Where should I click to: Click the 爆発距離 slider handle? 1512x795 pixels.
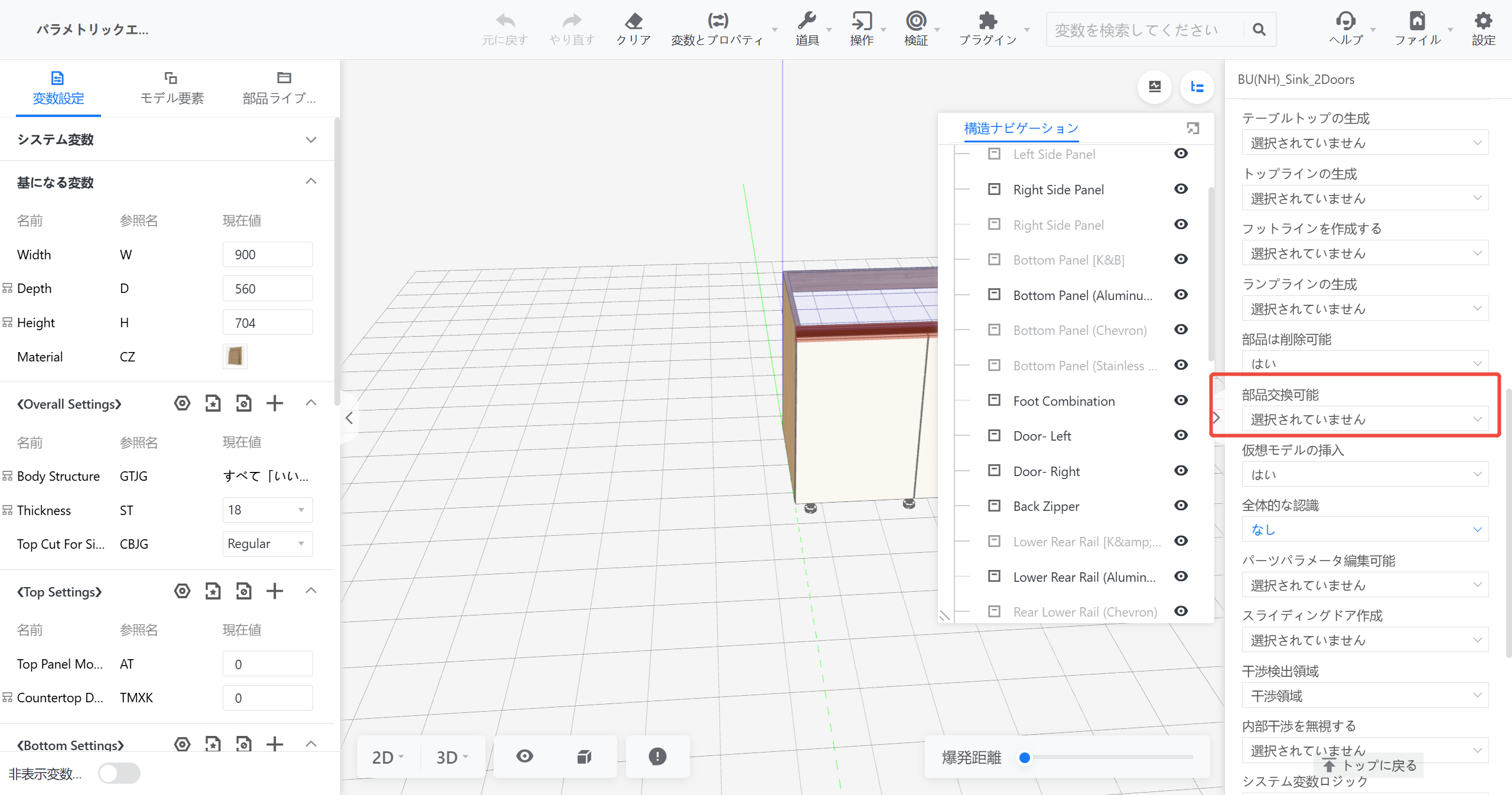tap(1025, 757)
